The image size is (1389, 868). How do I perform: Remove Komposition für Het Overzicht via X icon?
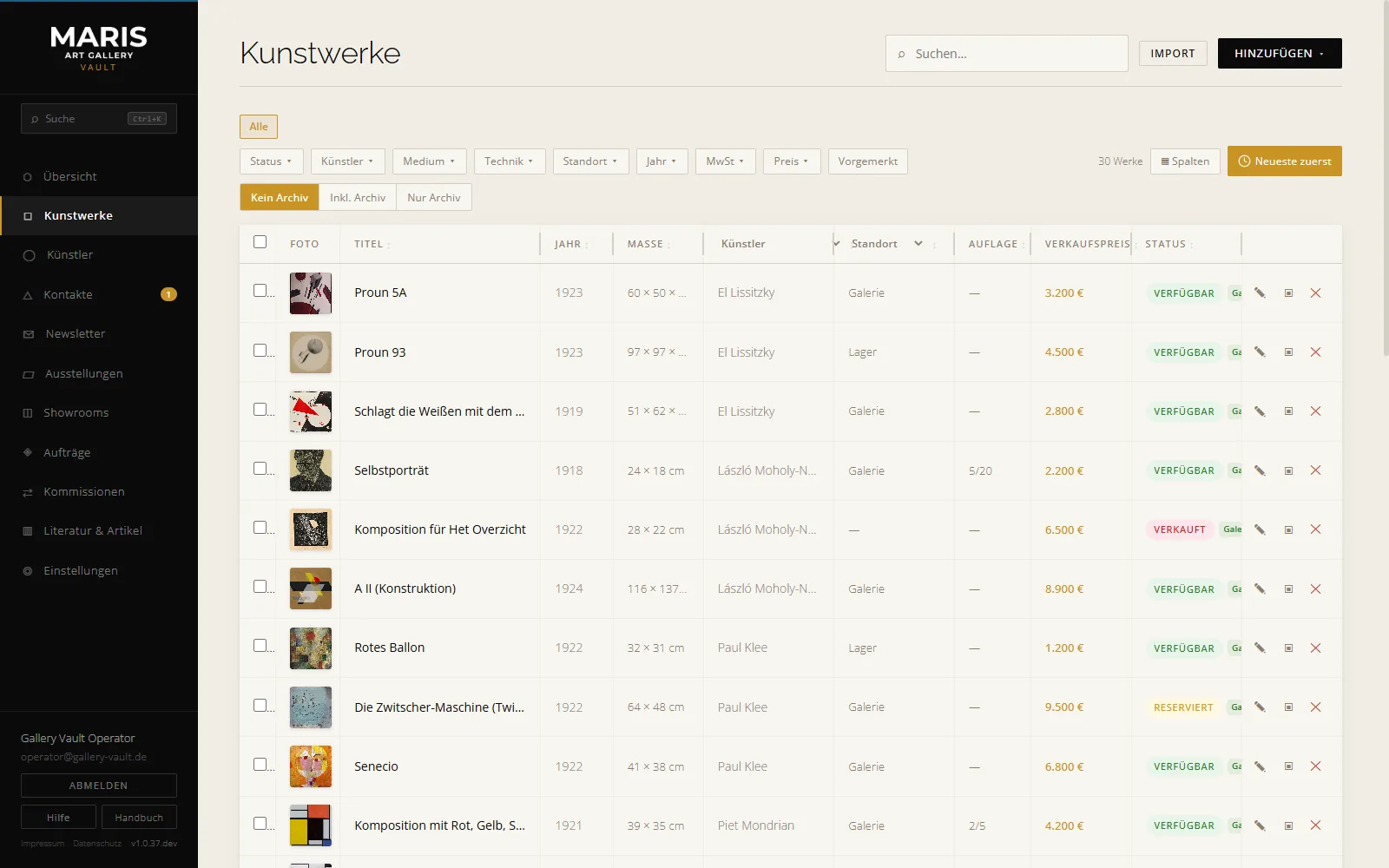(1315, 529)
